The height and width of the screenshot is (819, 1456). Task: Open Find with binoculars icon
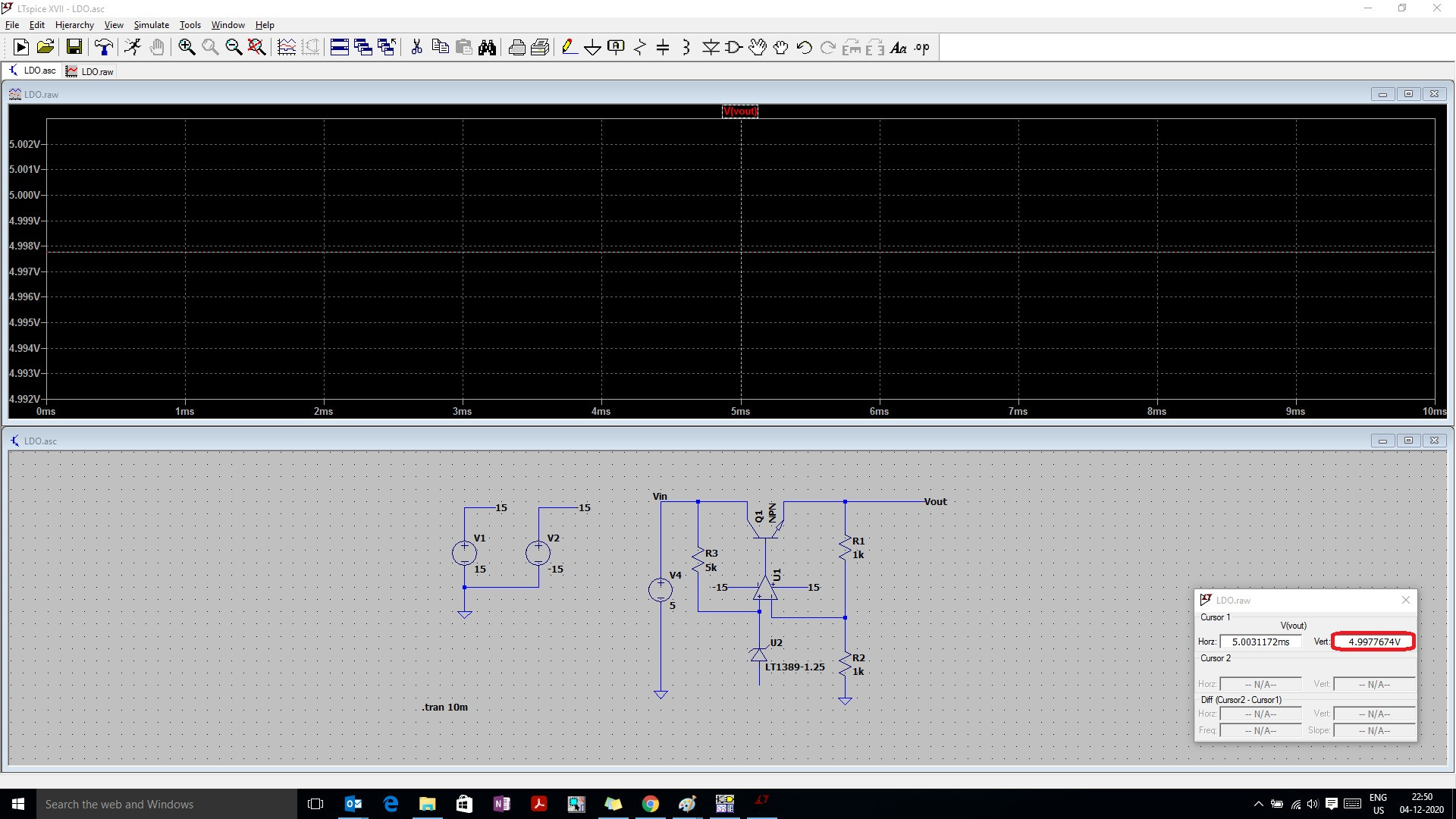coord(487,47)
